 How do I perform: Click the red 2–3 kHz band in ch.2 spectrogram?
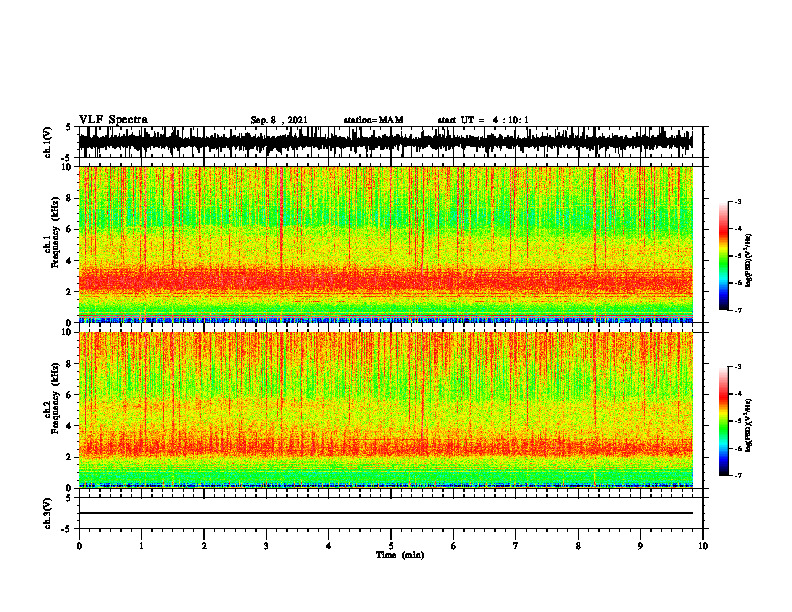385,447
